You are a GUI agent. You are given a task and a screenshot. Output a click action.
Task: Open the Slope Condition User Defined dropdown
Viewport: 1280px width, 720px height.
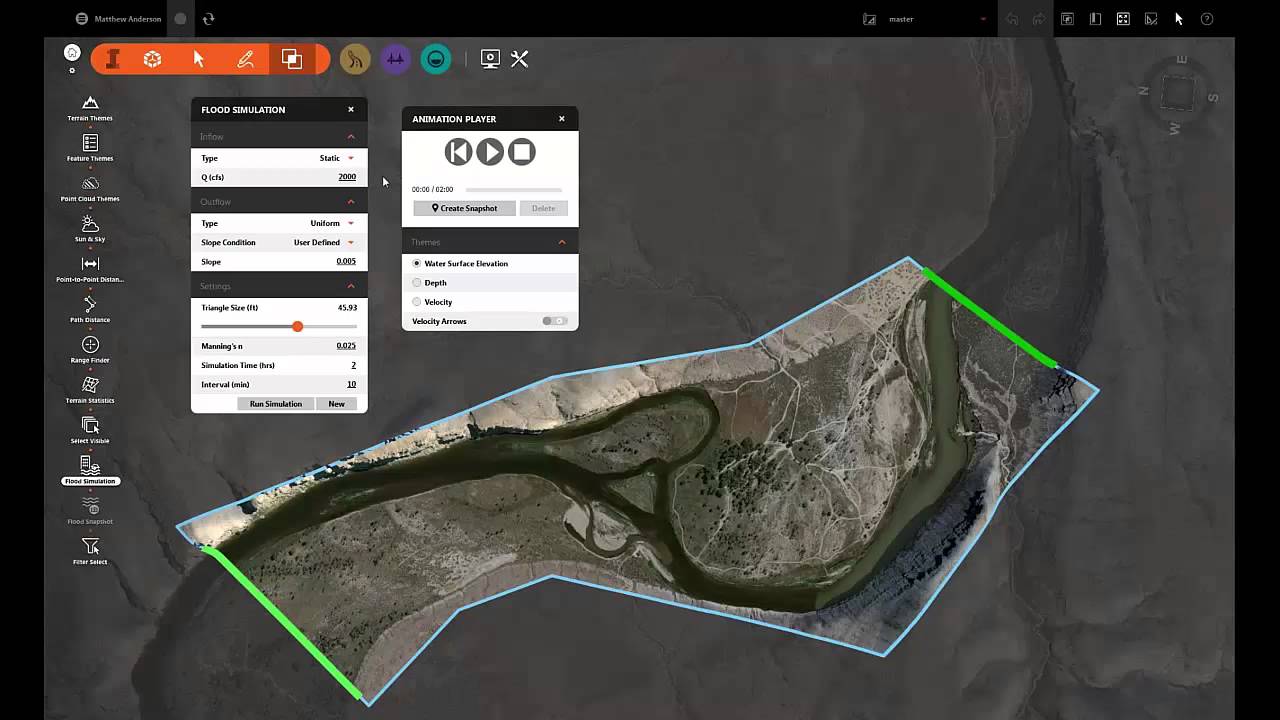[324, 242]
